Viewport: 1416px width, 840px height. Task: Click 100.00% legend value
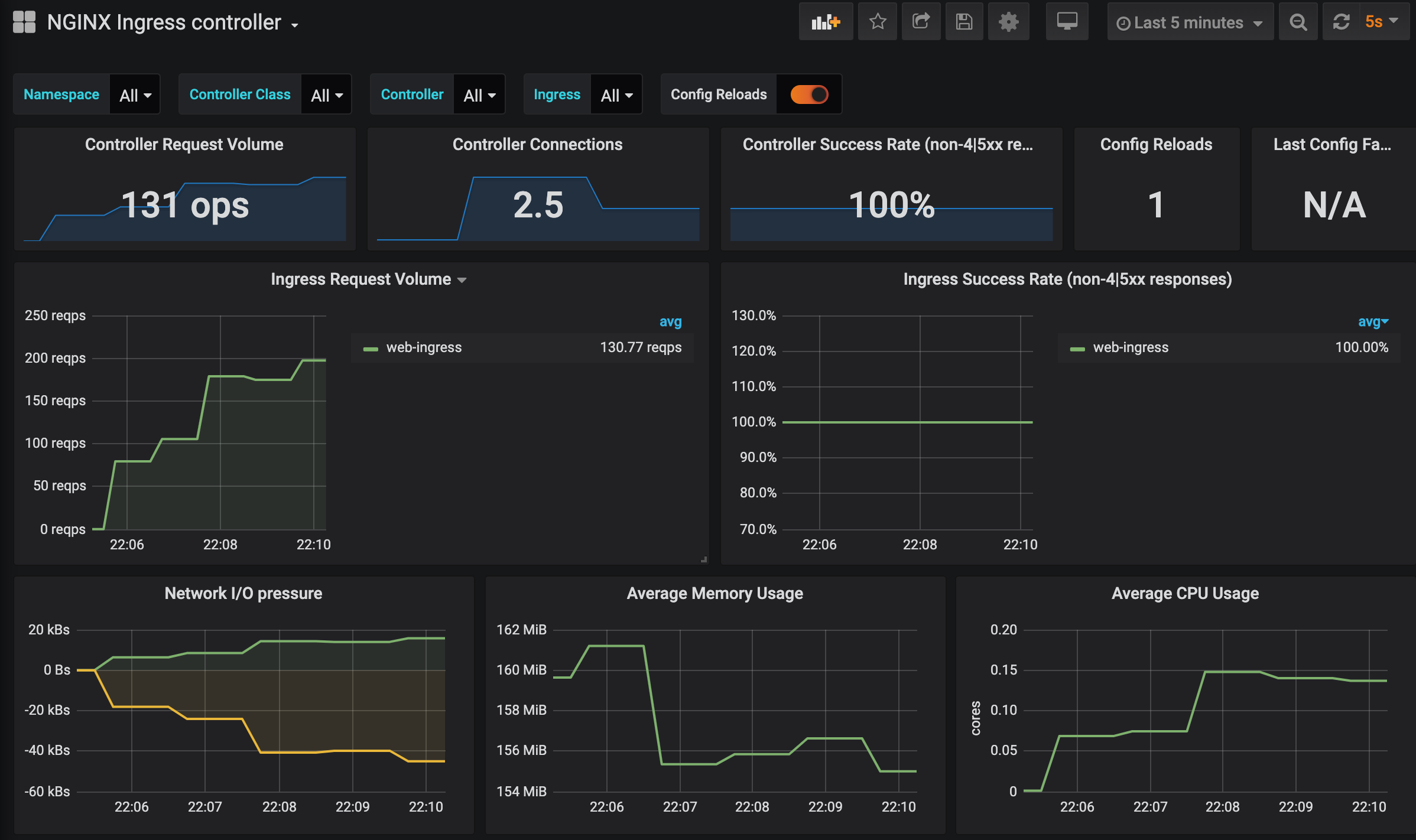(x=1362, y=347)
